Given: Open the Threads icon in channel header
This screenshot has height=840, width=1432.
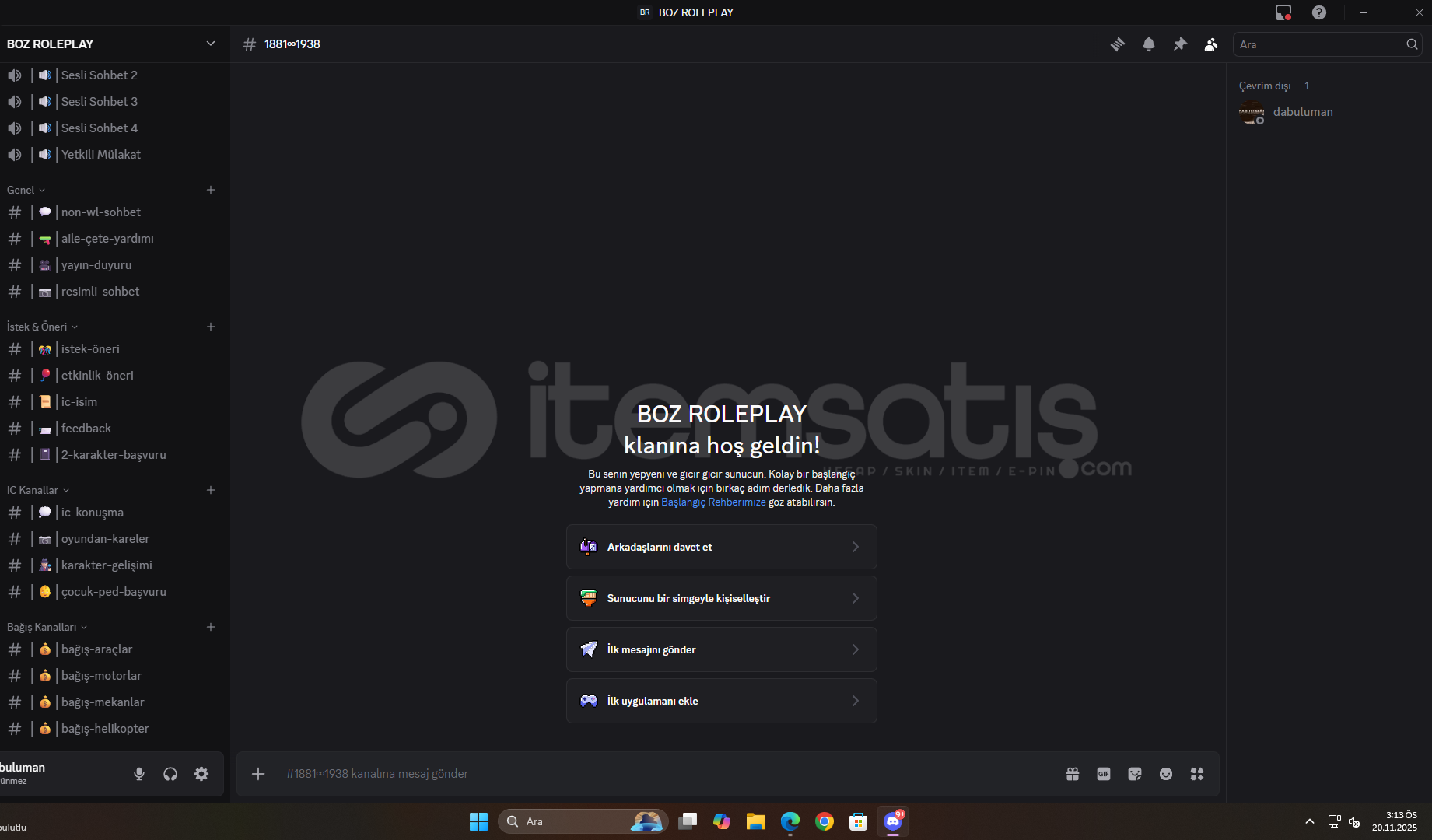Looking at the screenshot, I should click(x=1118, y=44).
